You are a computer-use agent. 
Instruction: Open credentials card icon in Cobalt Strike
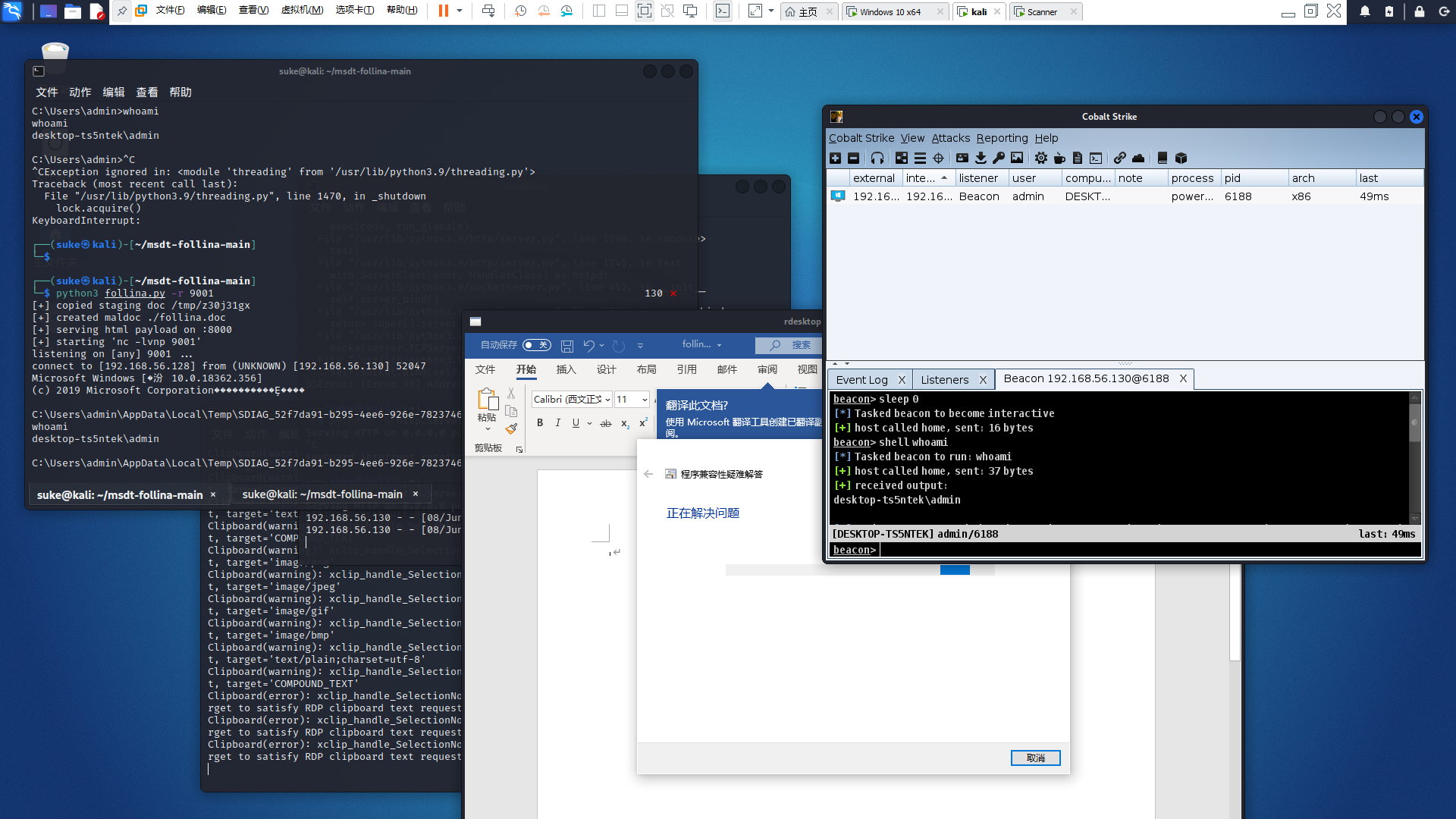point(962,158)
